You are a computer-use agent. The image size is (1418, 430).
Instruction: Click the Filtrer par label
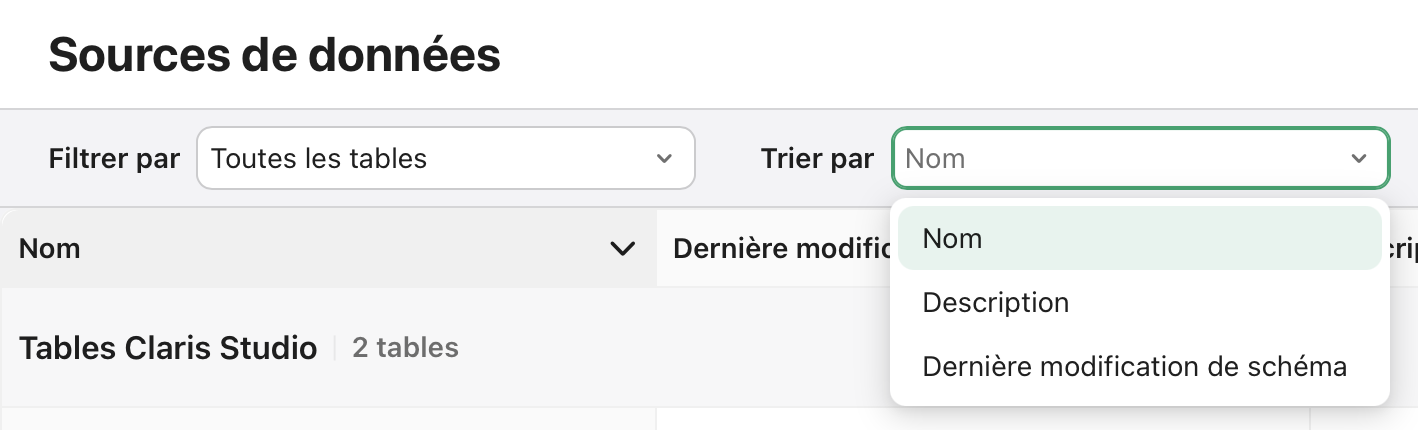(114, 158)
